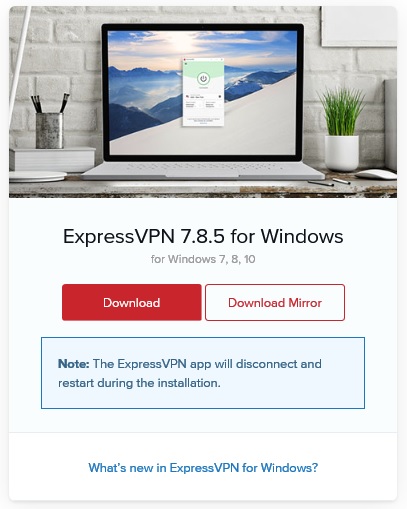Click the ExpressVPN 7.8.5 for Windows heading

tap(203, 236)
